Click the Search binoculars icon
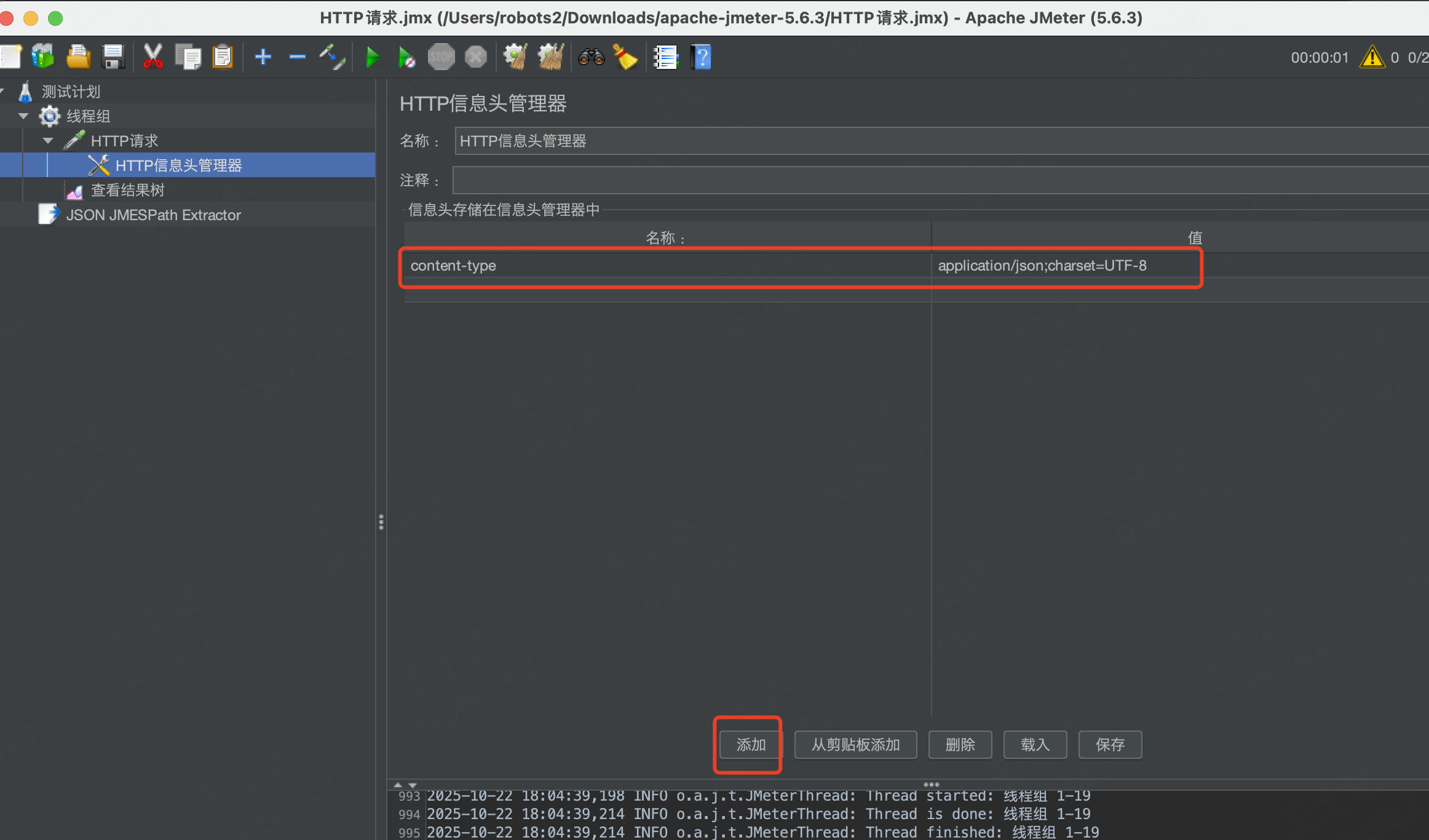 pyautogui.click(x=591, y=58)
